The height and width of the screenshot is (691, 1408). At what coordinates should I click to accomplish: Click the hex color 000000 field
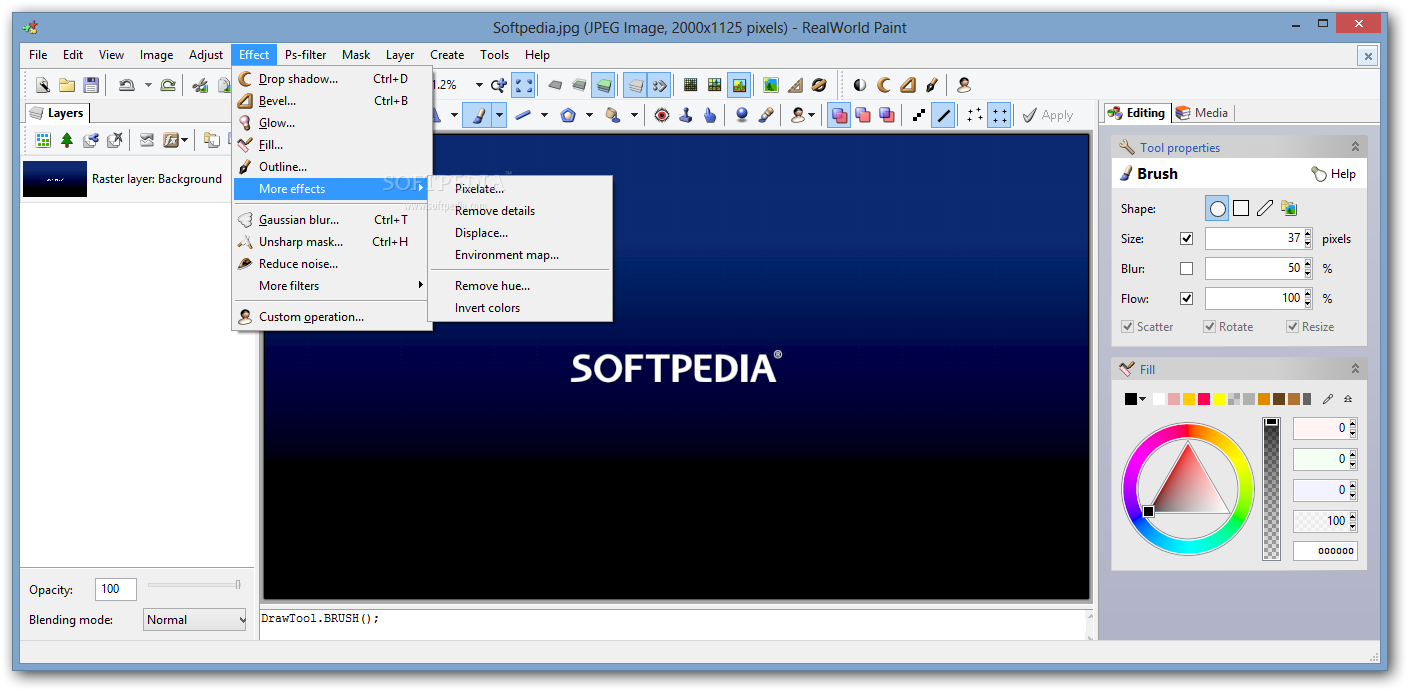coord(1324,551)
